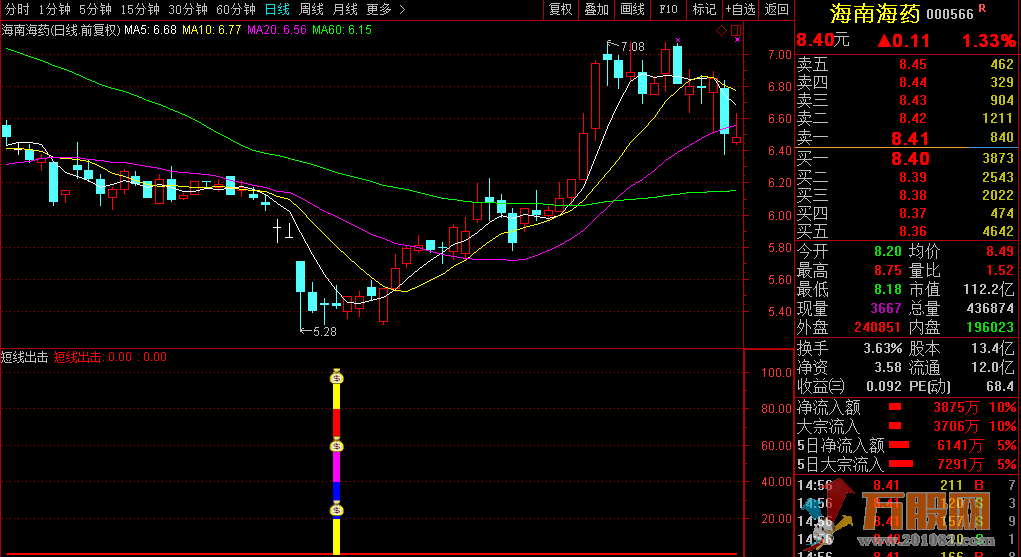The height and width of the screenshot is (557, 1021).
Task: Click the 今开 8.20 value
Action: pyautogui.click(x=888, y=251)
